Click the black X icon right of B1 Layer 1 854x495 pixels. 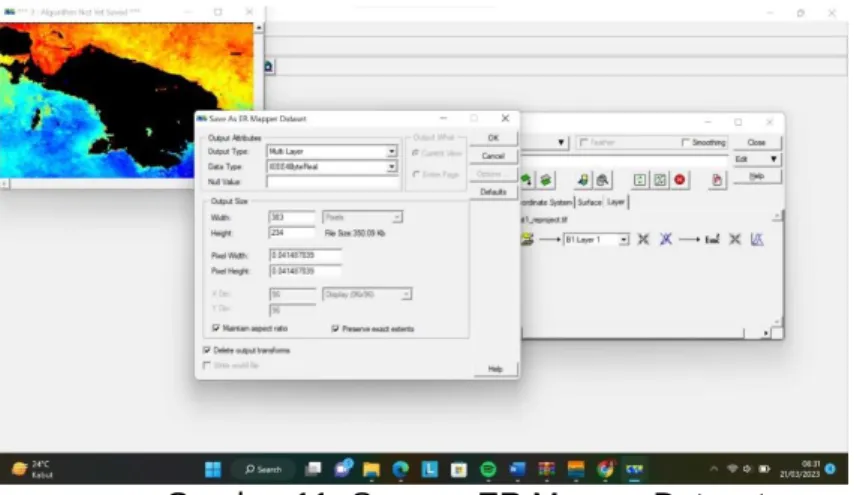point(643,239)
